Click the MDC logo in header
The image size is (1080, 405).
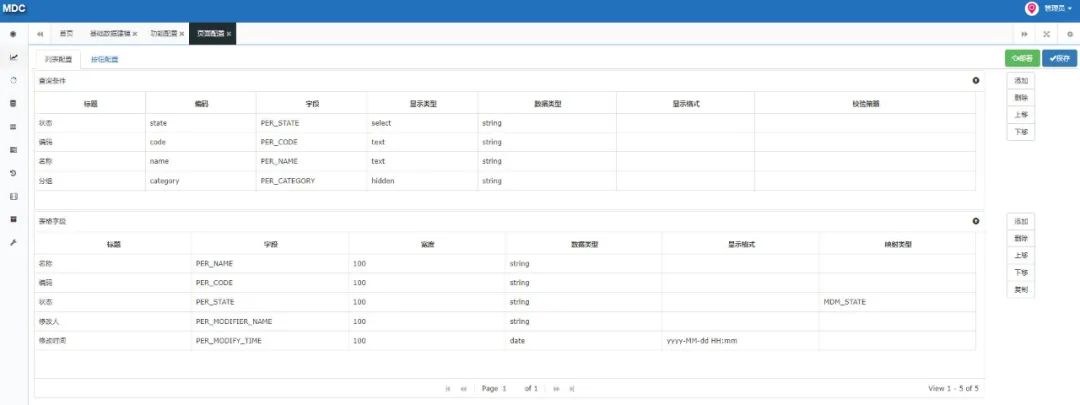[x=14, y=8]
